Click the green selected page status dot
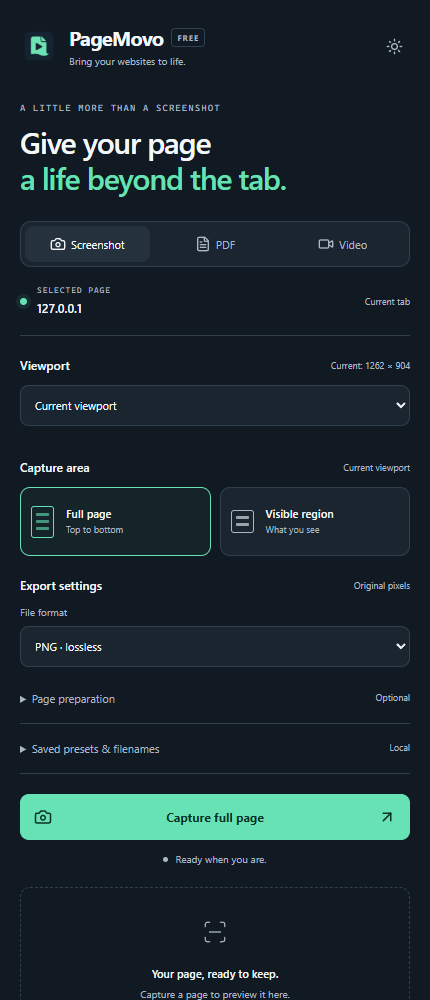The height and width of the screenshot is (1000, 430). click(x=24, y=301)
